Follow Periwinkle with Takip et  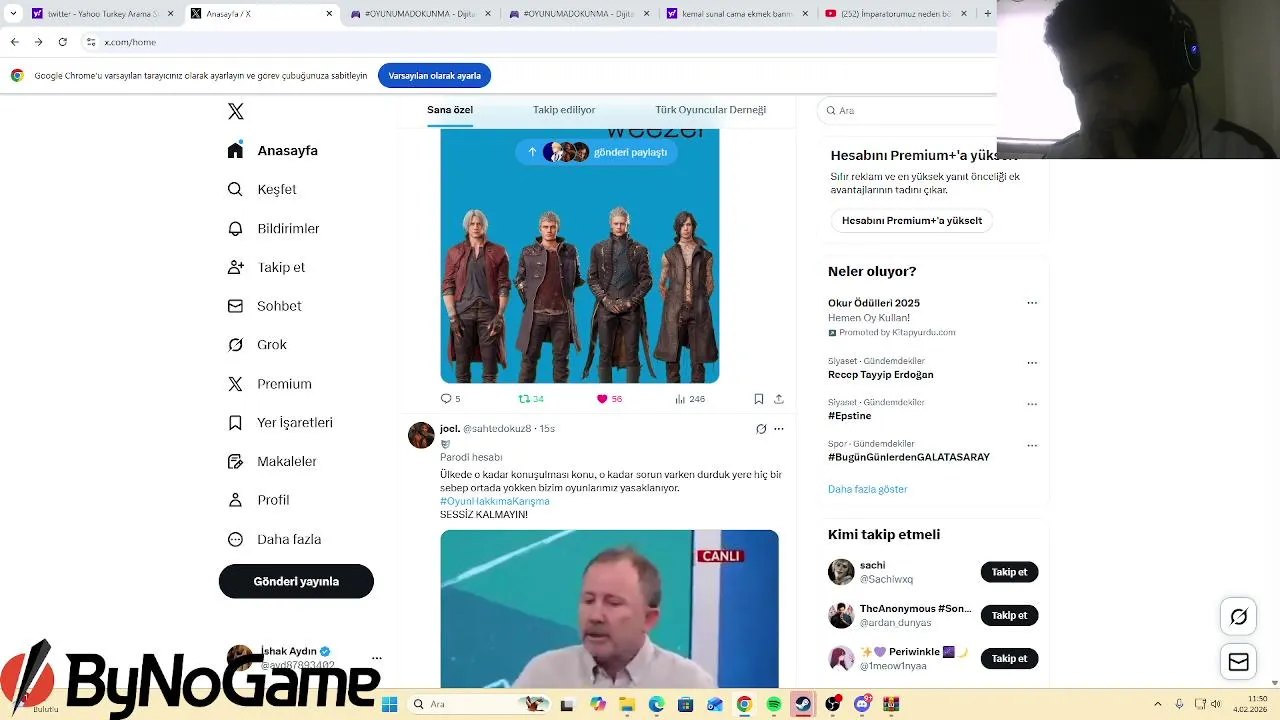1009,658
